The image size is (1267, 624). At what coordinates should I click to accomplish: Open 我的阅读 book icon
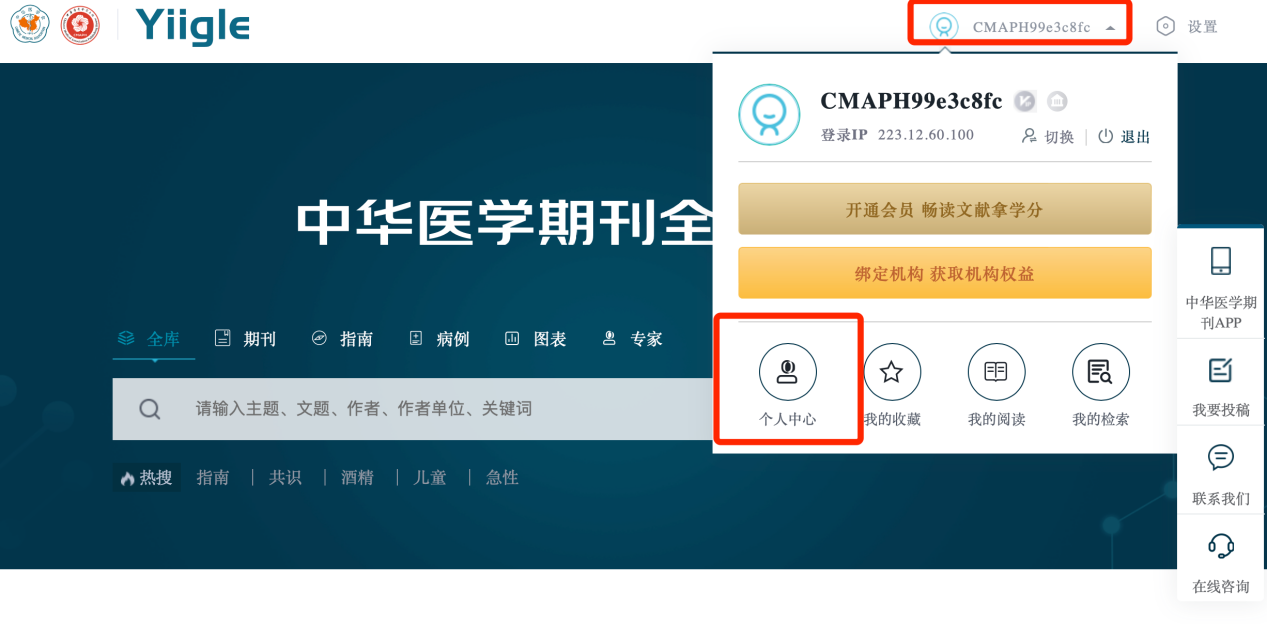[x=996, y=372]
